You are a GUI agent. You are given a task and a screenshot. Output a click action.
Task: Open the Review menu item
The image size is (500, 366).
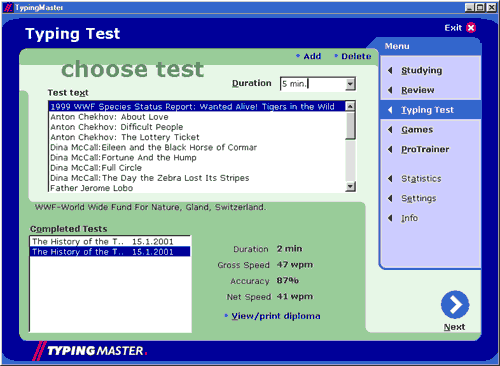pos(418,90)
